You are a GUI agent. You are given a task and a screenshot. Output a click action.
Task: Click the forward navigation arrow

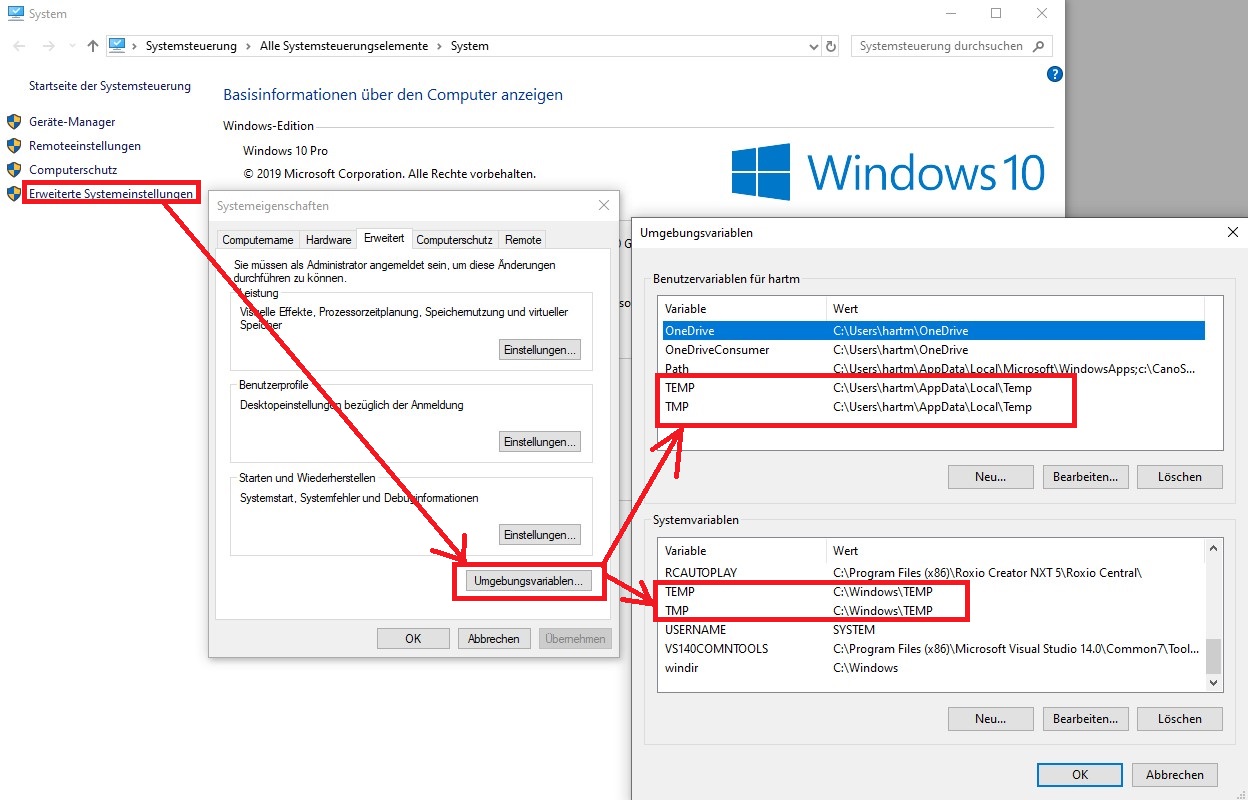point(49,46)
